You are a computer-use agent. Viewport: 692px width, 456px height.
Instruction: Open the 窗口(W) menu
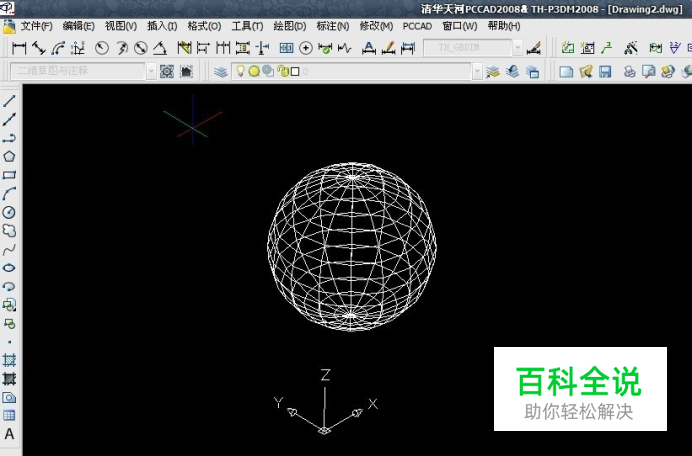click(x=460, y=26)
